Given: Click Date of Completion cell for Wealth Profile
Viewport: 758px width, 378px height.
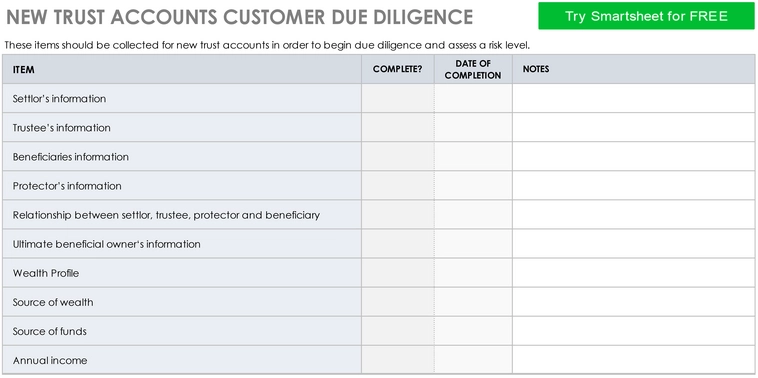Looking at the screenshot, I should [473, 273].
